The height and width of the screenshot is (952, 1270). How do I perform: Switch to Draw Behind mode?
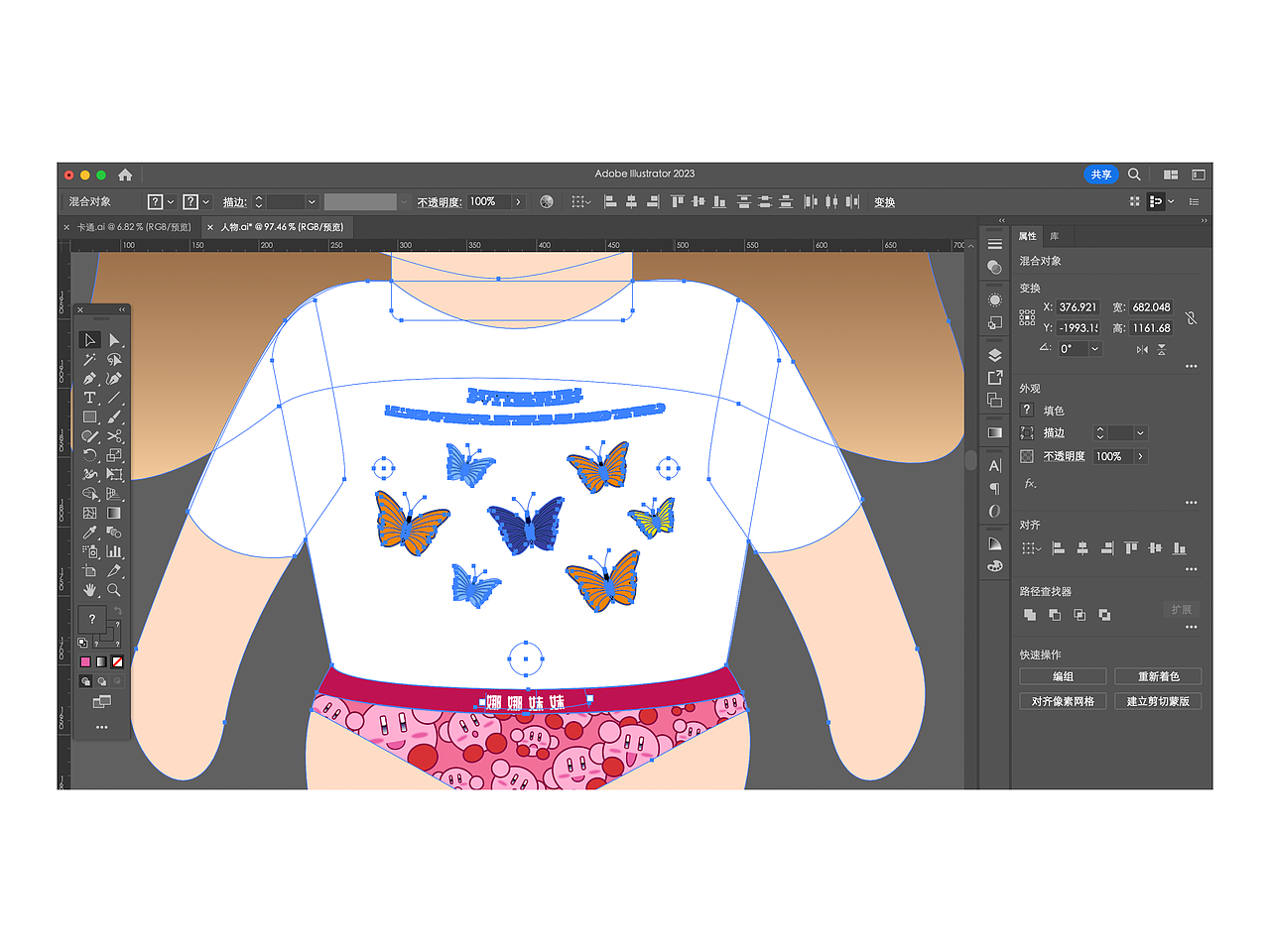tap(101, 681)
